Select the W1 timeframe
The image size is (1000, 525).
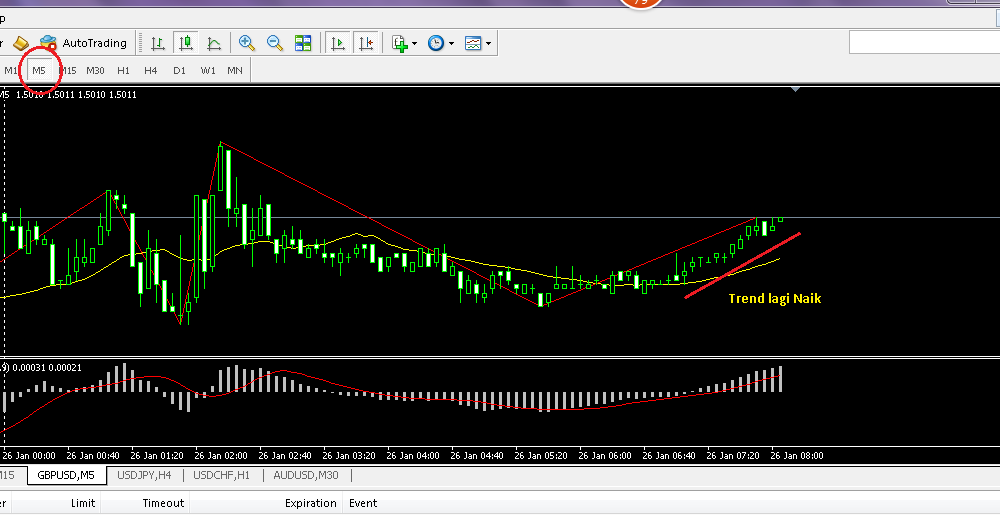(x=208, y=70)
